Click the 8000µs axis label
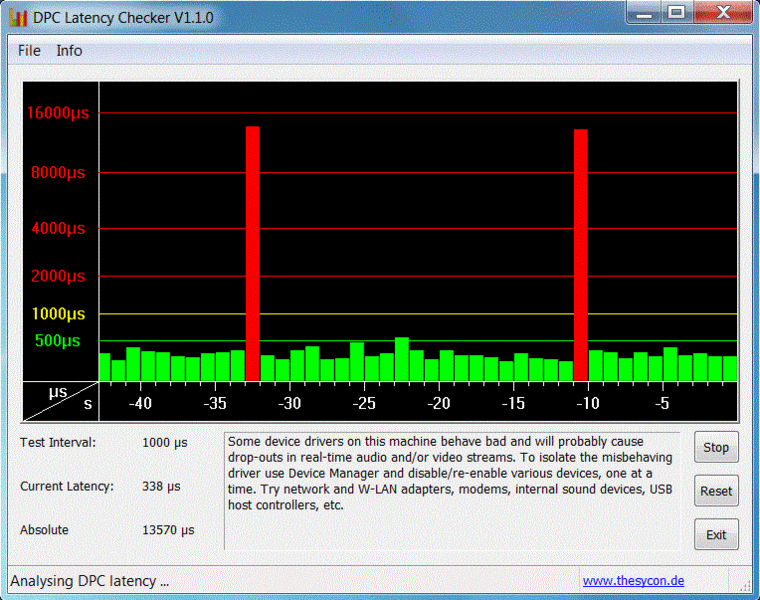The width and height of the screenshot is (760, 600). tap(58, 173)
